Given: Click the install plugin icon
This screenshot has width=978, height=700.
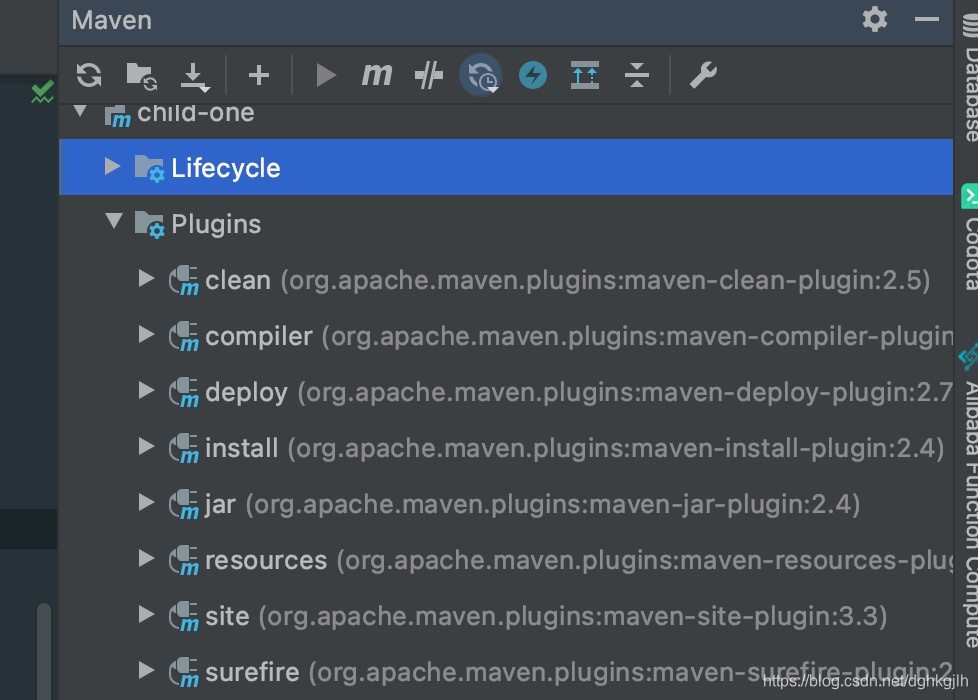Looking at the screenshot, I should [x=184, y=449].
